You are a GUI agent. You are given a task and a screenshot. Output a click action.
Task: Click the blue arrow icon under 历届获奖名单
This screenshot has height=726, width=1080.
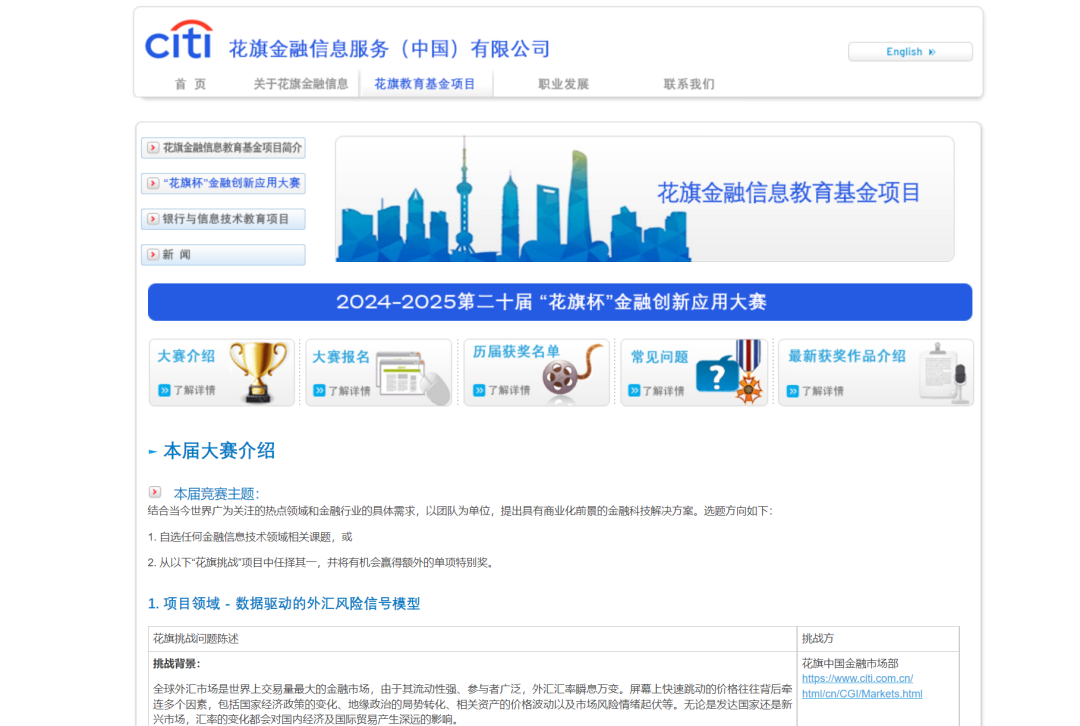tap(479, 391)
